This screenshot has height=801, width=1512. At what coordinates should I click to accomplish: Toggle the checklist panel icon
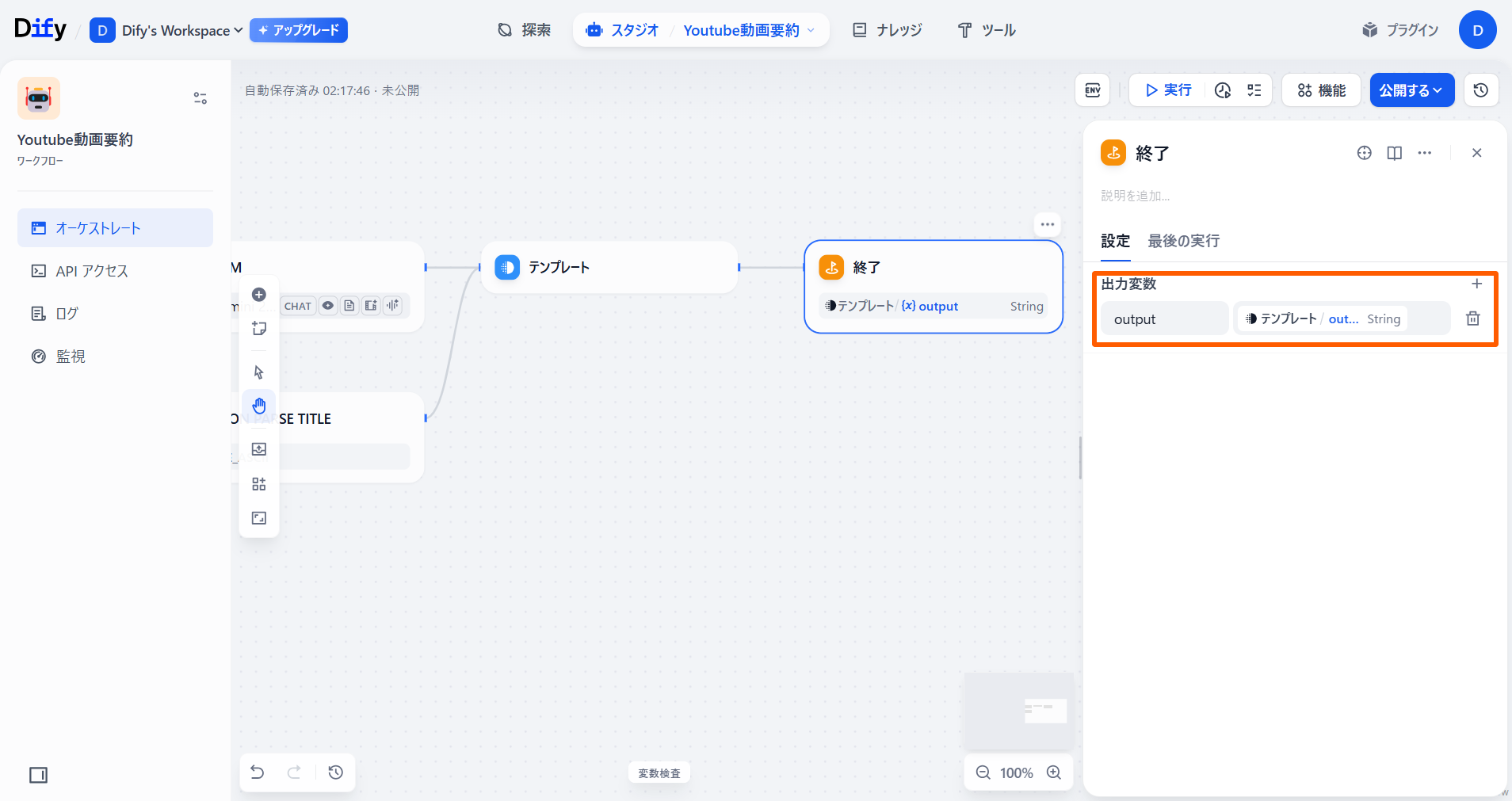[1254, 90]
